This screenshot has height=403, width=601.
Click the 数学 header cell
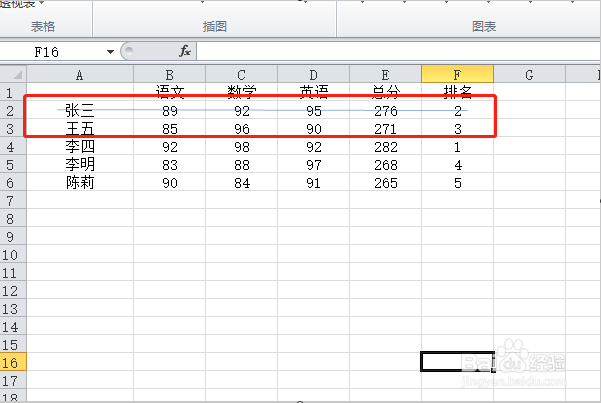point(241,92)
